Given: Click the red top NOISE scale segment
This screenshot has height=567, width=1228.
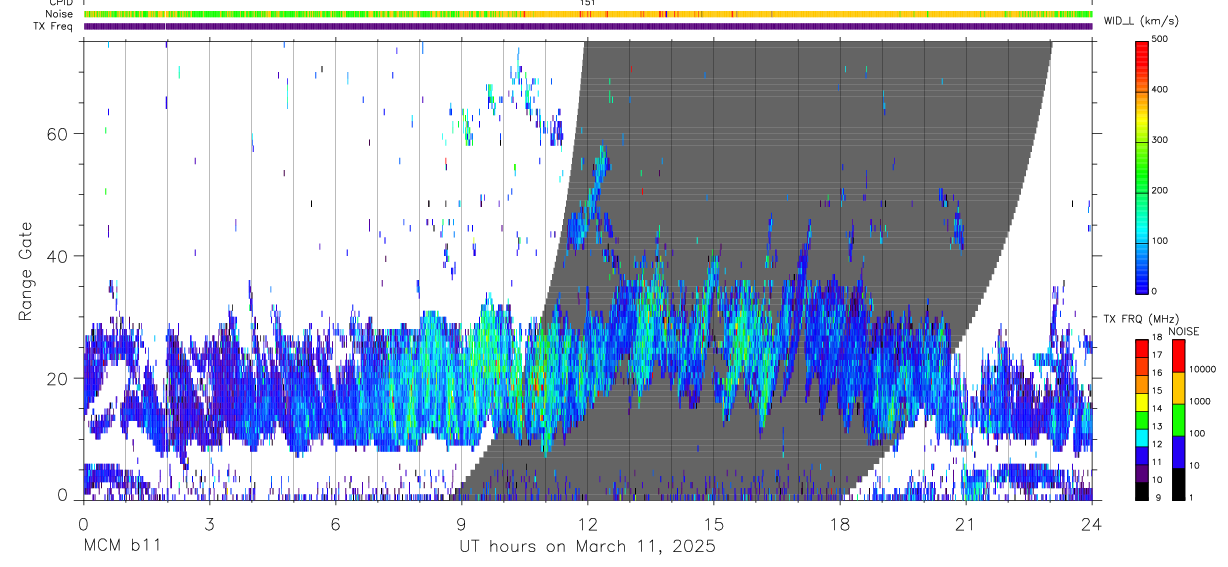Looking at the screenshot, I should coord(1178,355).
